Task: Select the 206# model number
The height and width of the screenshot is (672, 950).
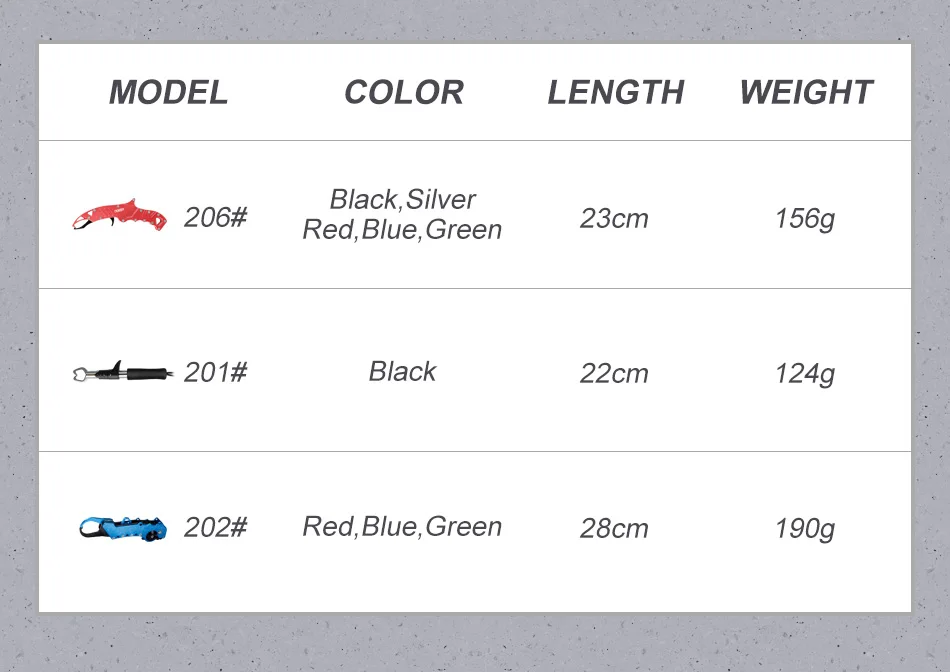Action: (x=215, y=217)
